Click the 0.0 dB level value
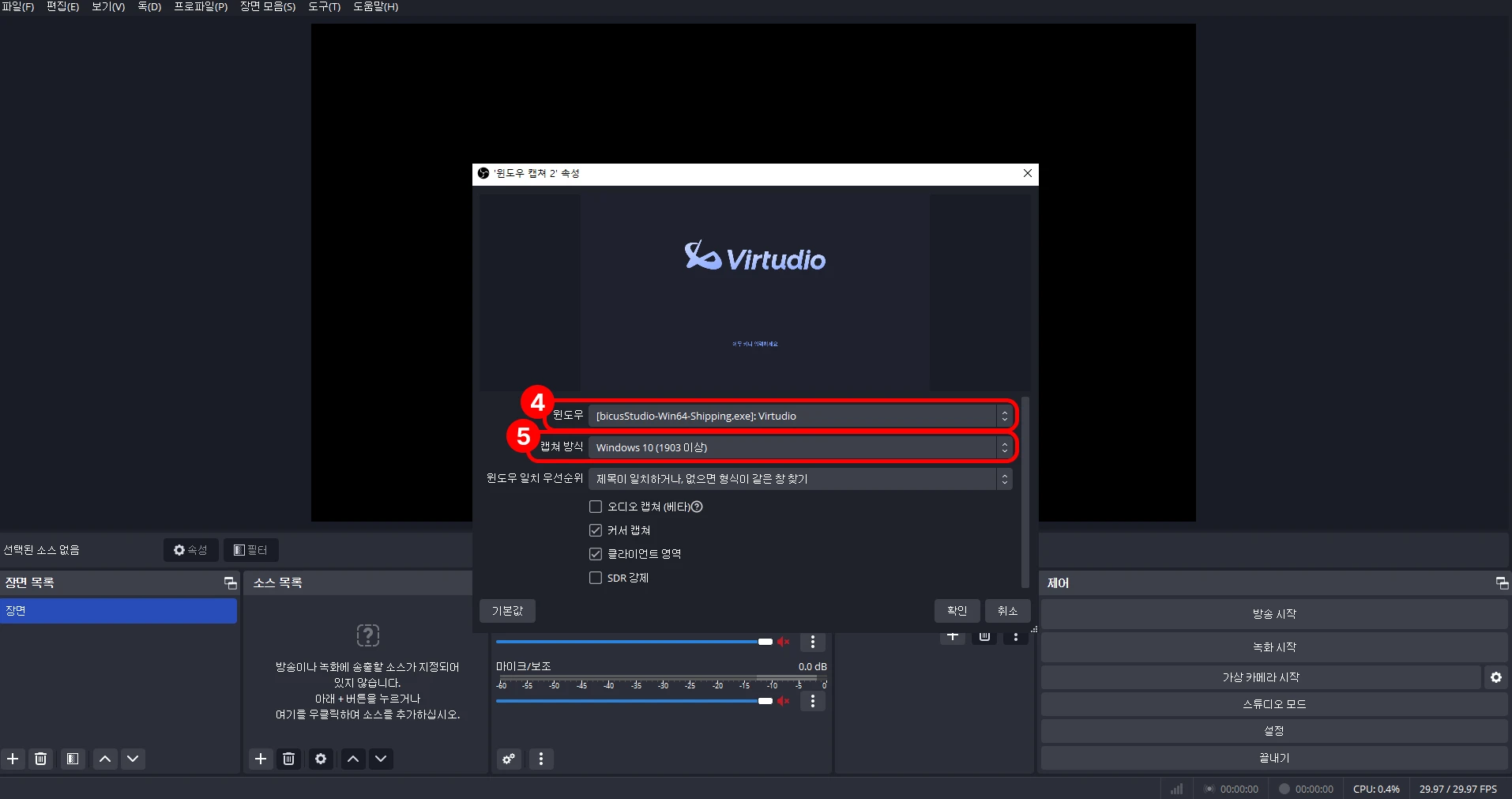The image size is (1512, 799). tap(813, 667)
